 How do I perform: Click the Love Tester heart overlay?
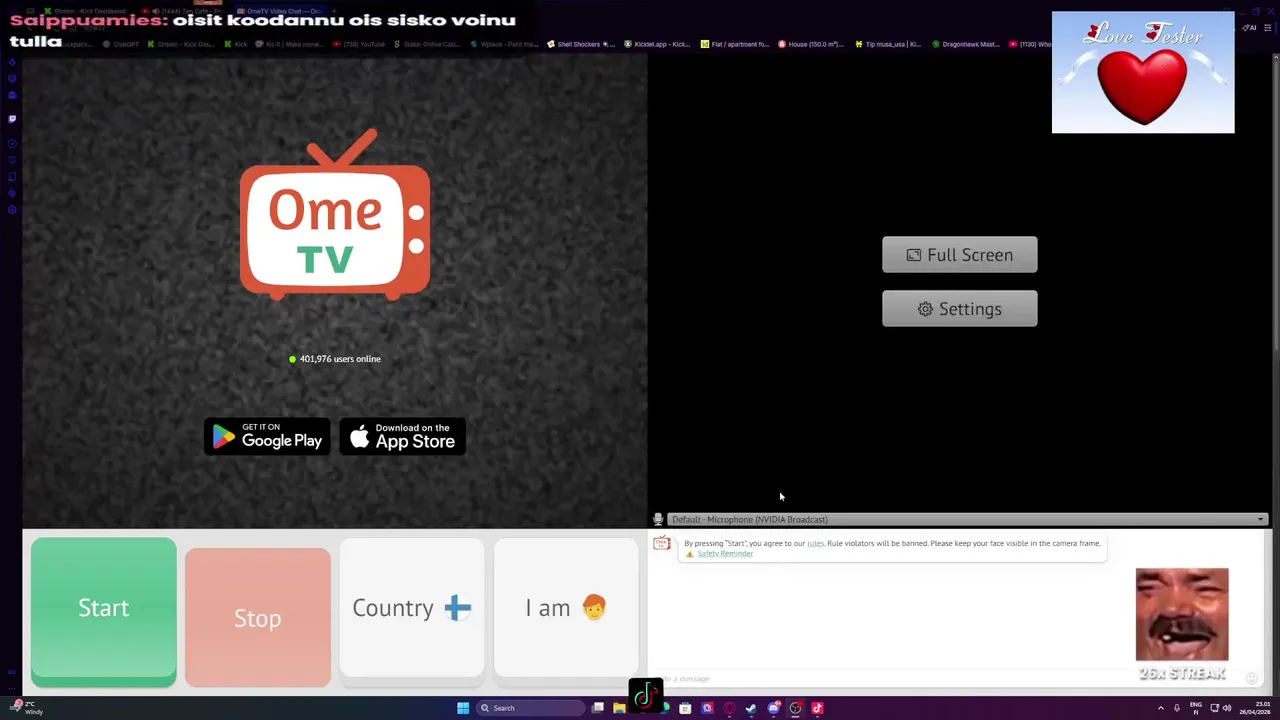point(1143,72)
